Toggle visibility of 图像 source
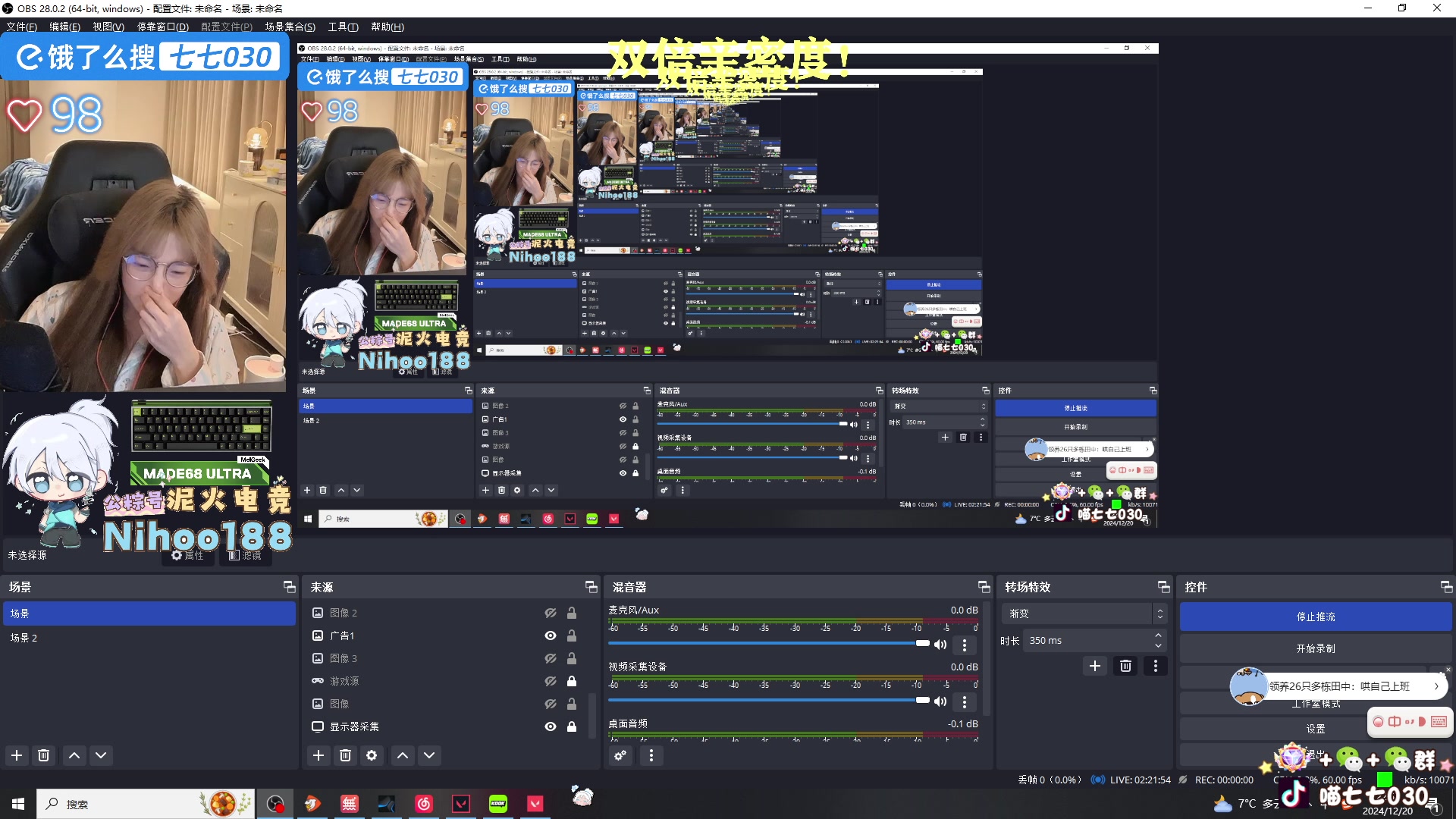The width and height of the screenshot is (1456, 819). (x=551, y=704)
